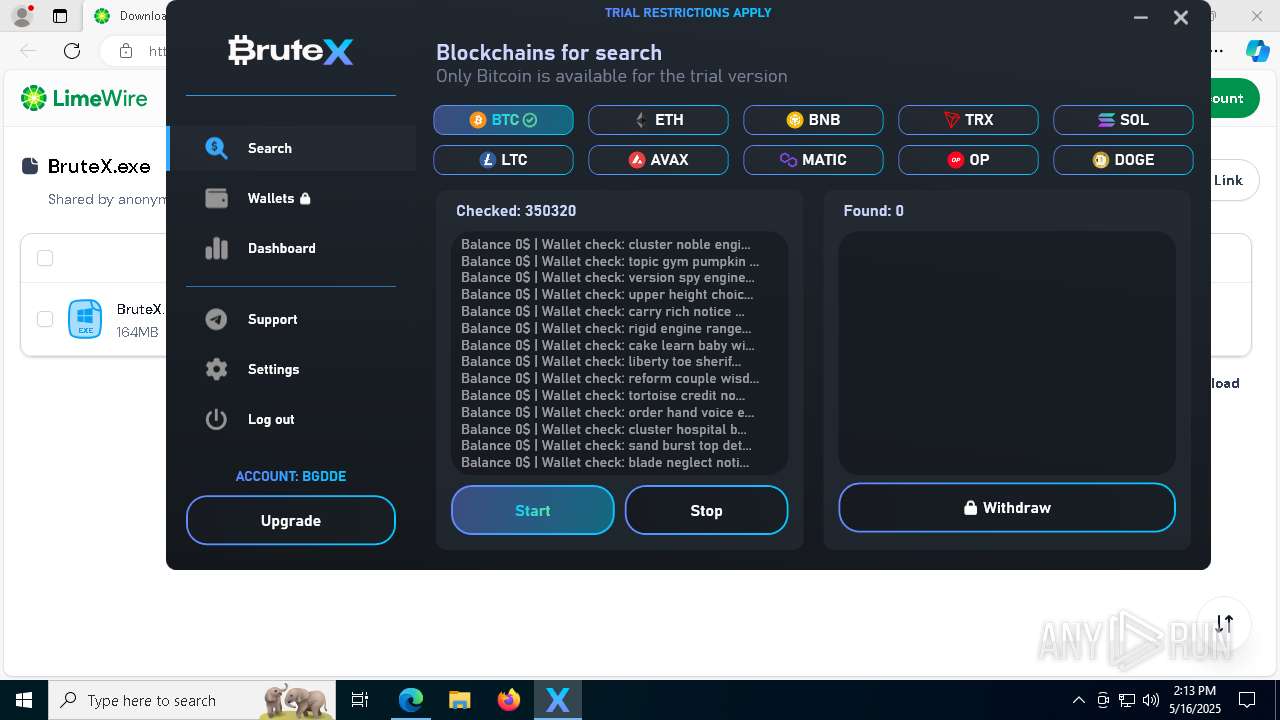Select the DOGE blockchain button
1280x720 pixels.
tap(1123, 160)
